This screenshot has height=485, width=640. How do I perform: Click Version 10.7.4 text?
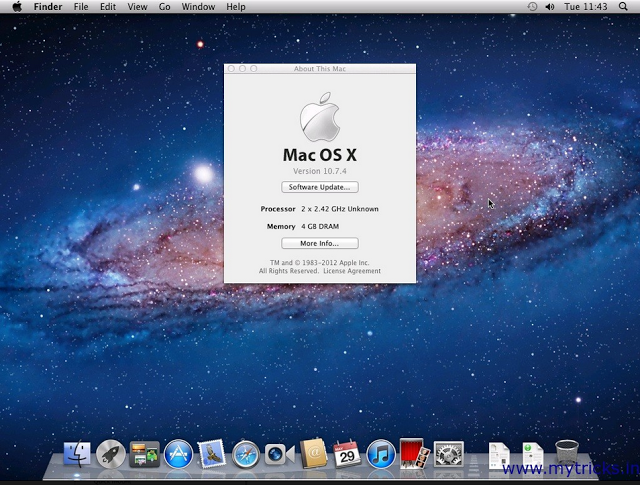320,171
